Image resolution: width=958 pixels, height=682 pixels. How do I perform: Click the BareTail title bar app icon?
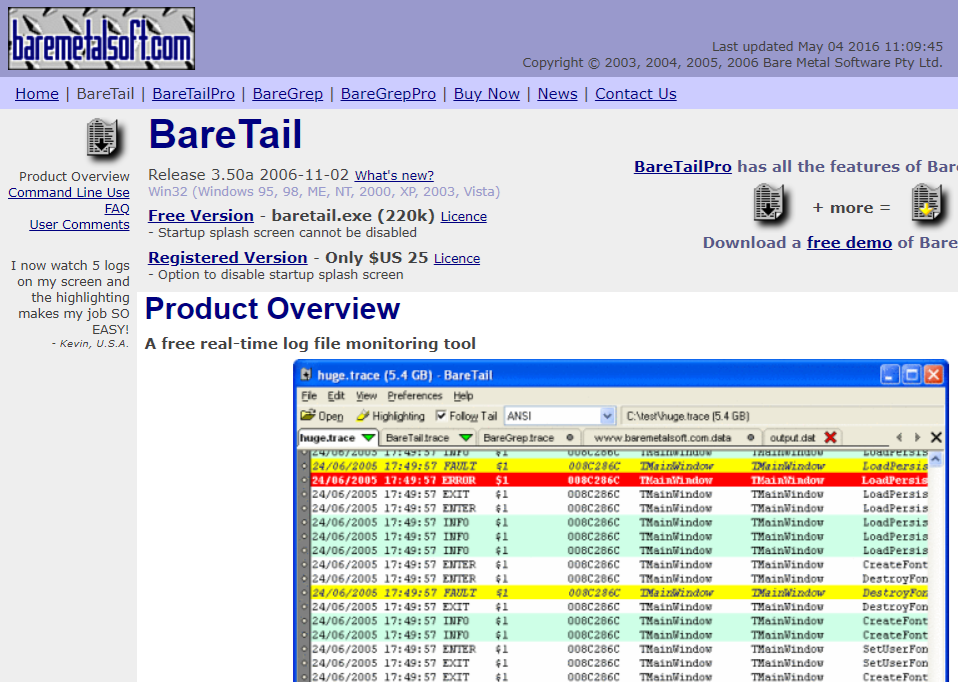(x=306, y=375)
